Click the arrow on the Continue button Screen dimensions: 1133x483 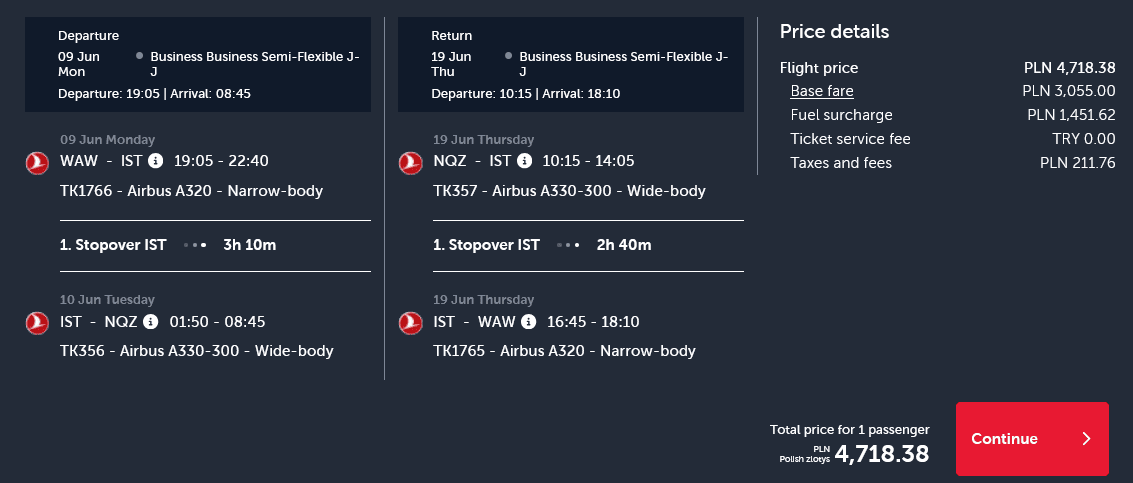point(1086,439)
